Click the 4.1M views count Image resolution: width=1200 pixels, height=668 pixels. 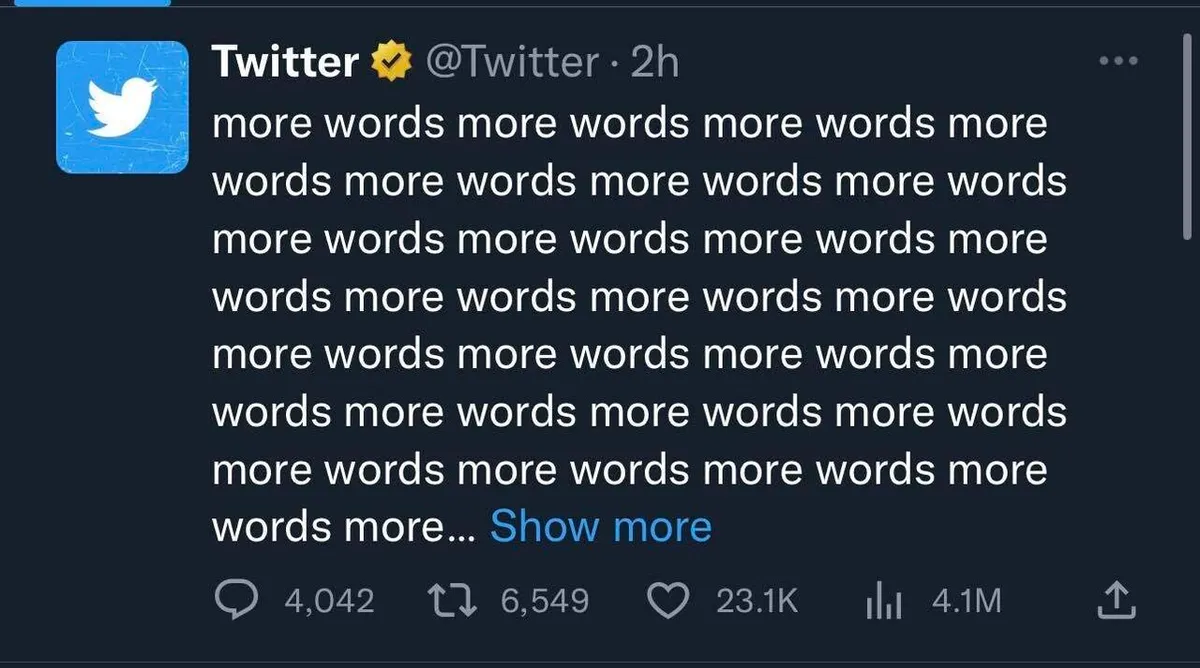(x=965, y=601)
